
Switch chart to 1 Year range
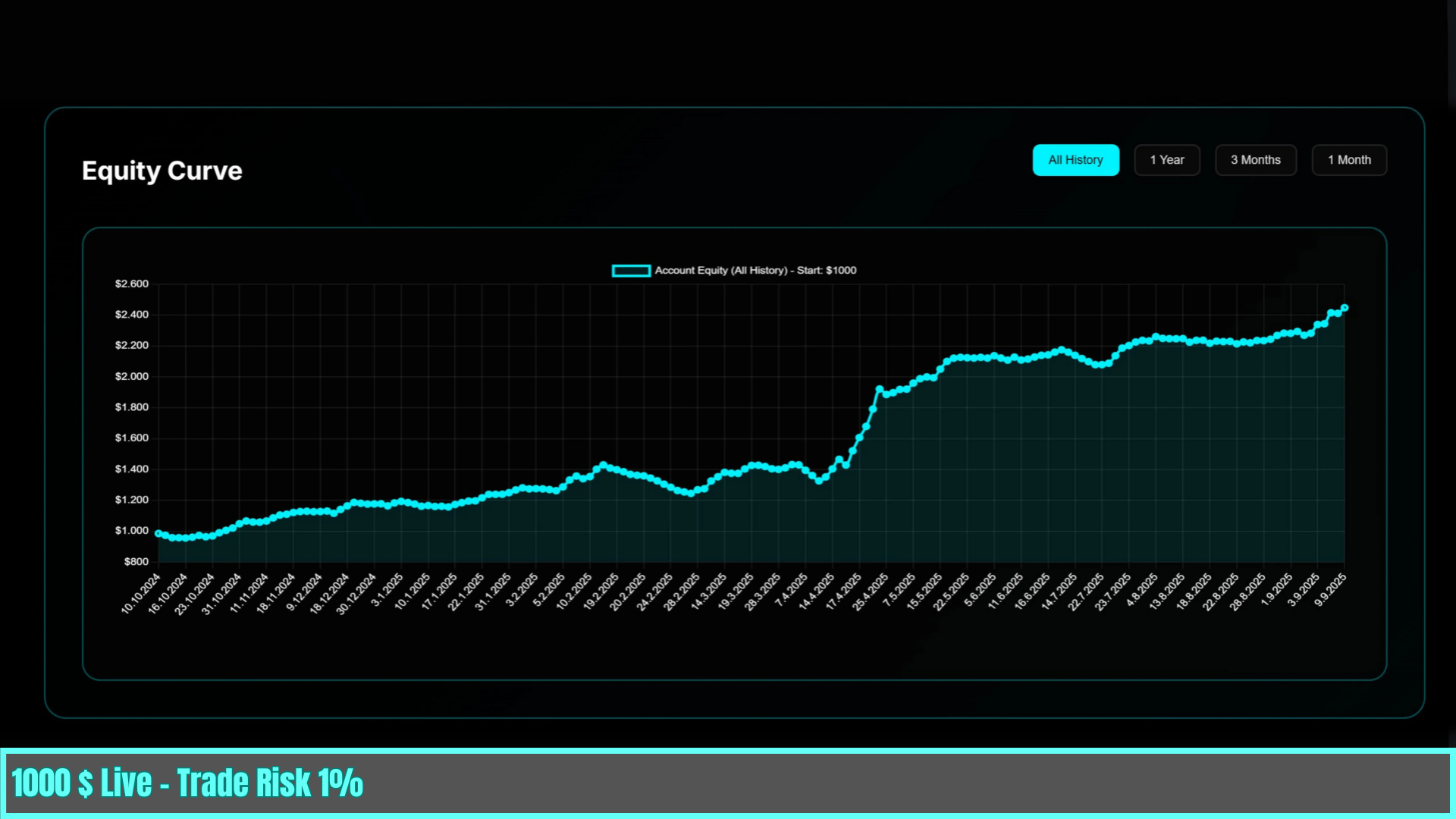1167,160
